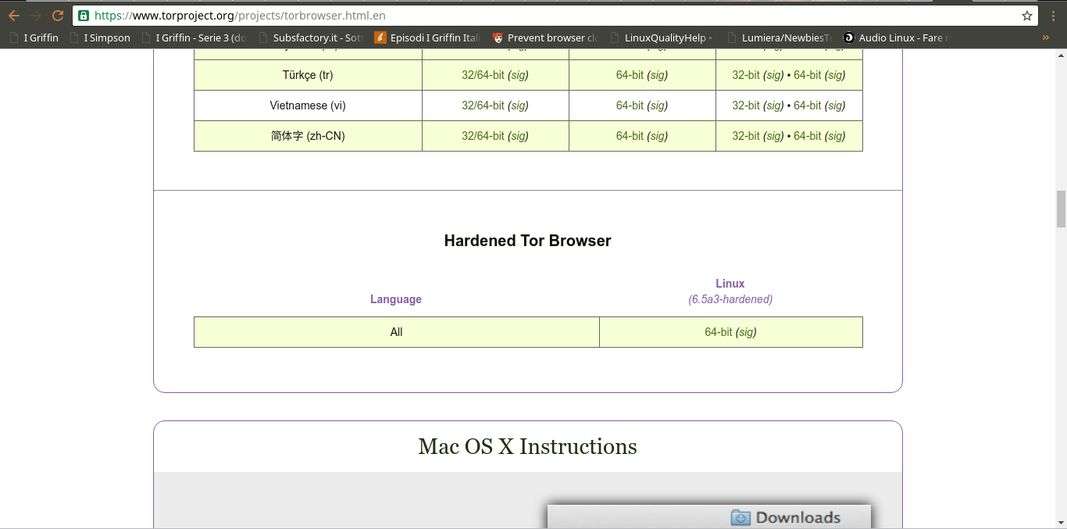Click the 'Türkçe (tr)' language cell
The width and height of the screenshot is (1067, 529).
coord(308,75)
